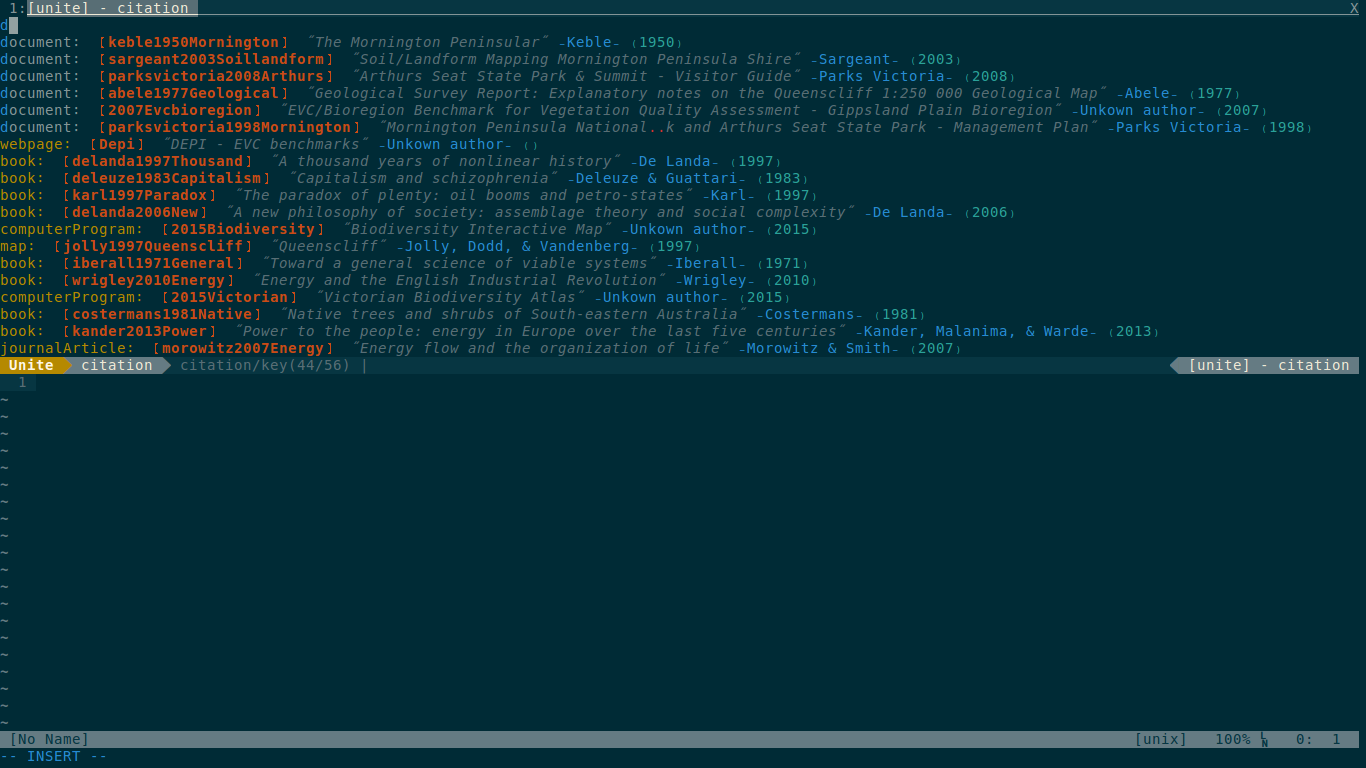This screenshot has height=768, width=1366.
Task: Click the journalArticle type label
Action: pos(67,348)
